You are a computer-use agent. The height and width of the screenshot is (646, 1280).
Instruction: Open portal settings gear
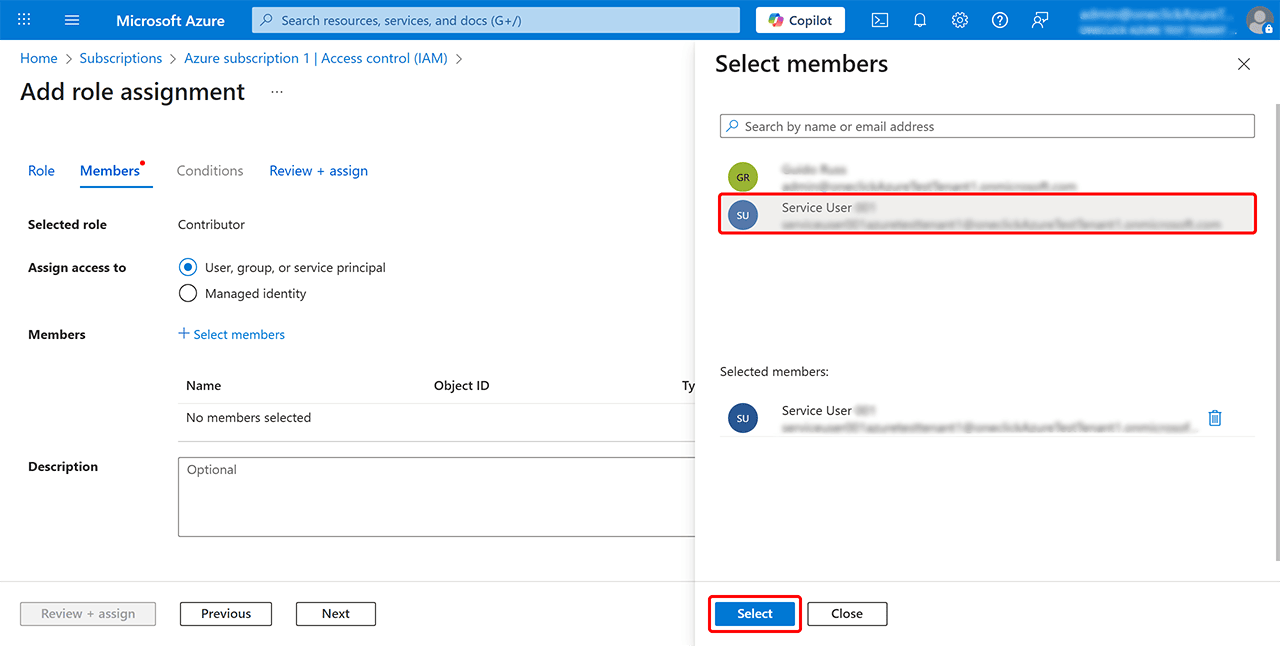pos(960,20)
